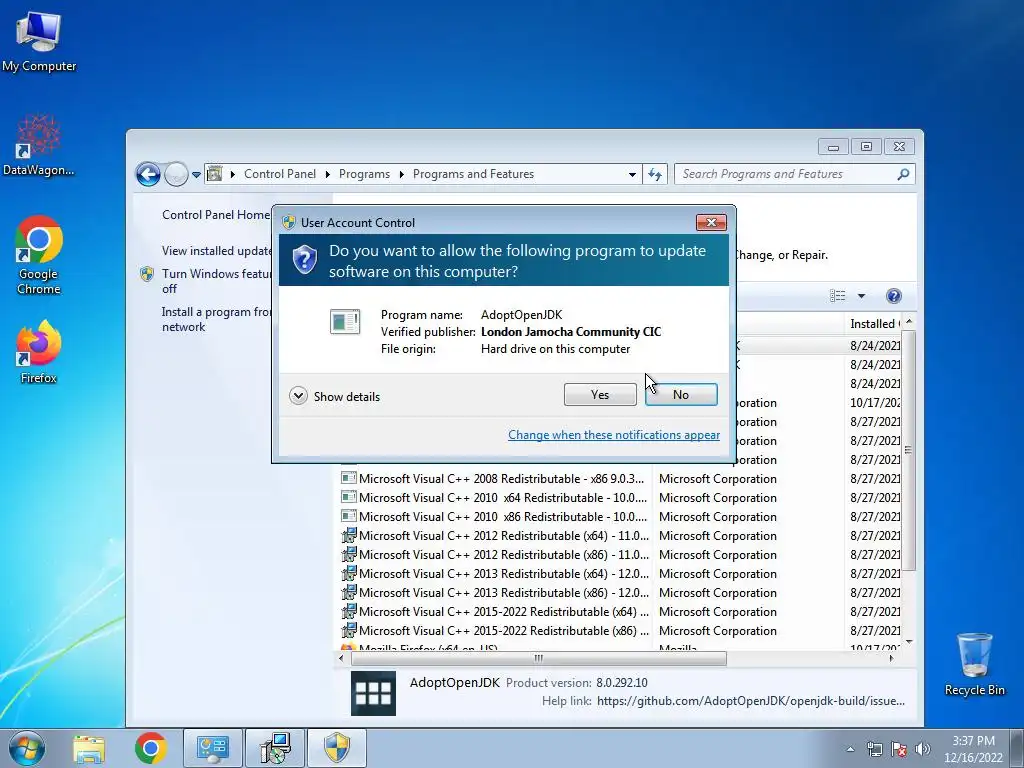Screen dimensions: 1024x768
Task: Go back in Programs and Features window
Action: coord(148,174)
